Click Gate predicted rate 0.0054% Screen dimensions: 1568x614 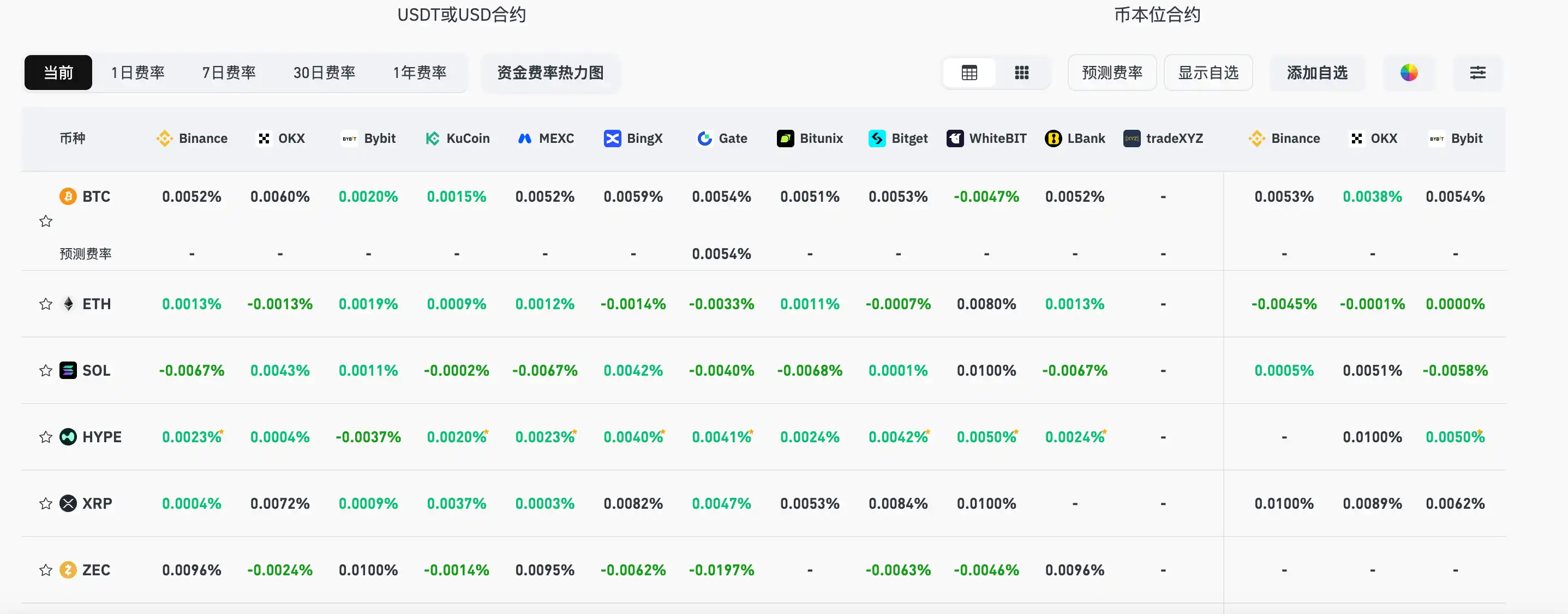coord(721,254)
